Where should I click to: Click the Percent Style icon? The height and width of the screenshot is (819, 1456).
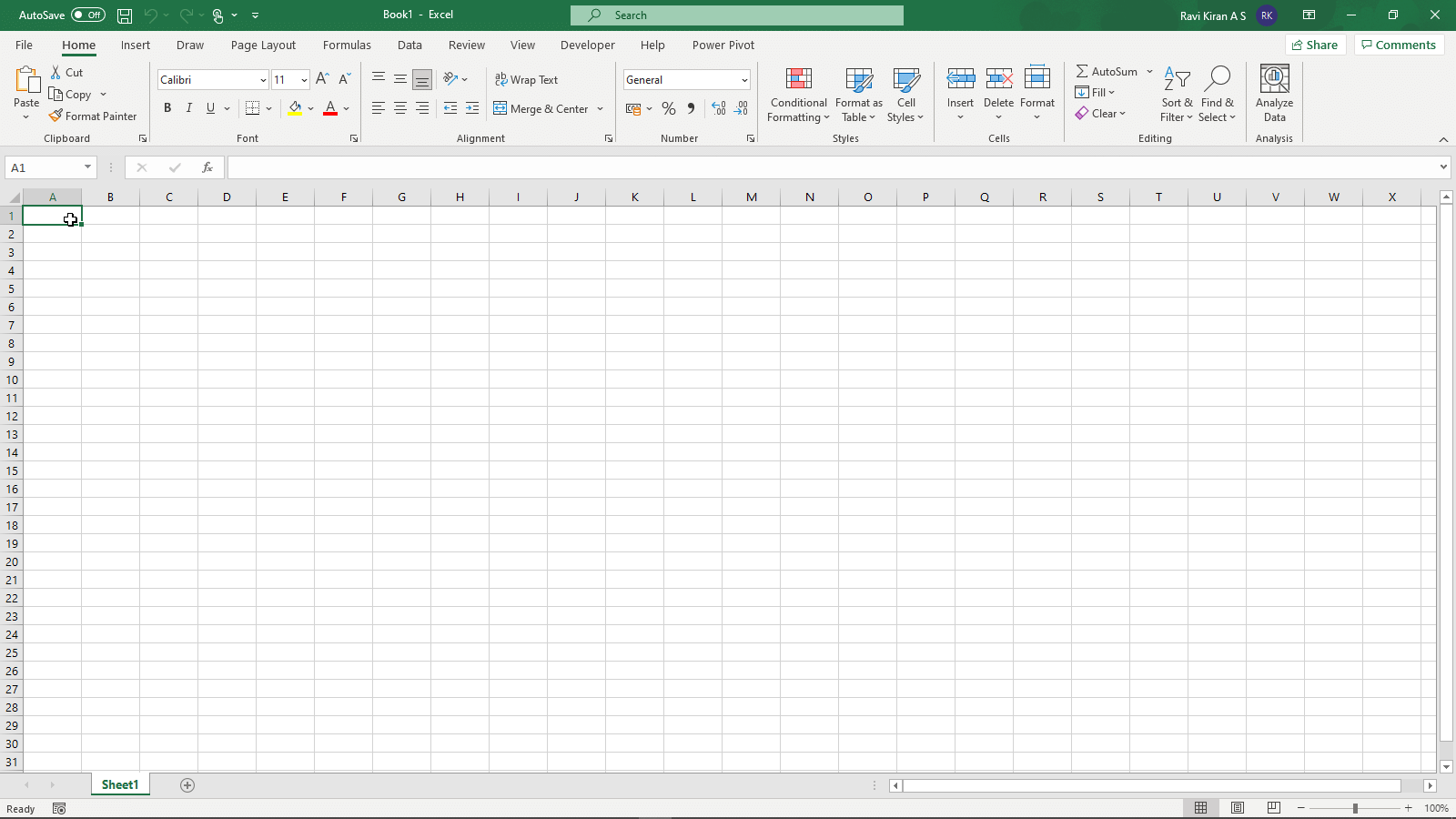coord(669,108)
